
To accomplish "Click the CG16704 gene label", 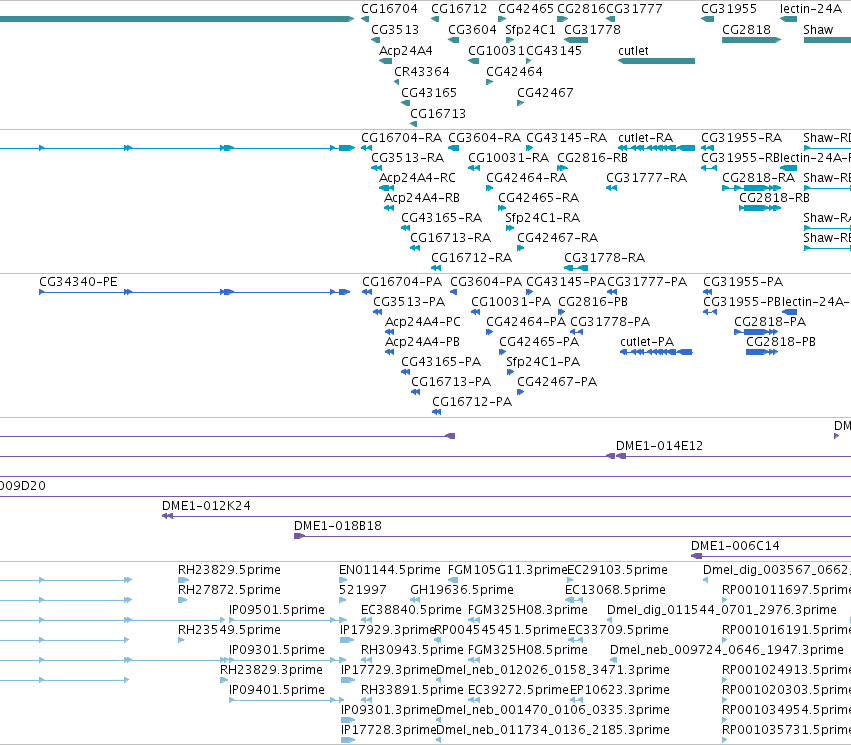I will point(389,9).
